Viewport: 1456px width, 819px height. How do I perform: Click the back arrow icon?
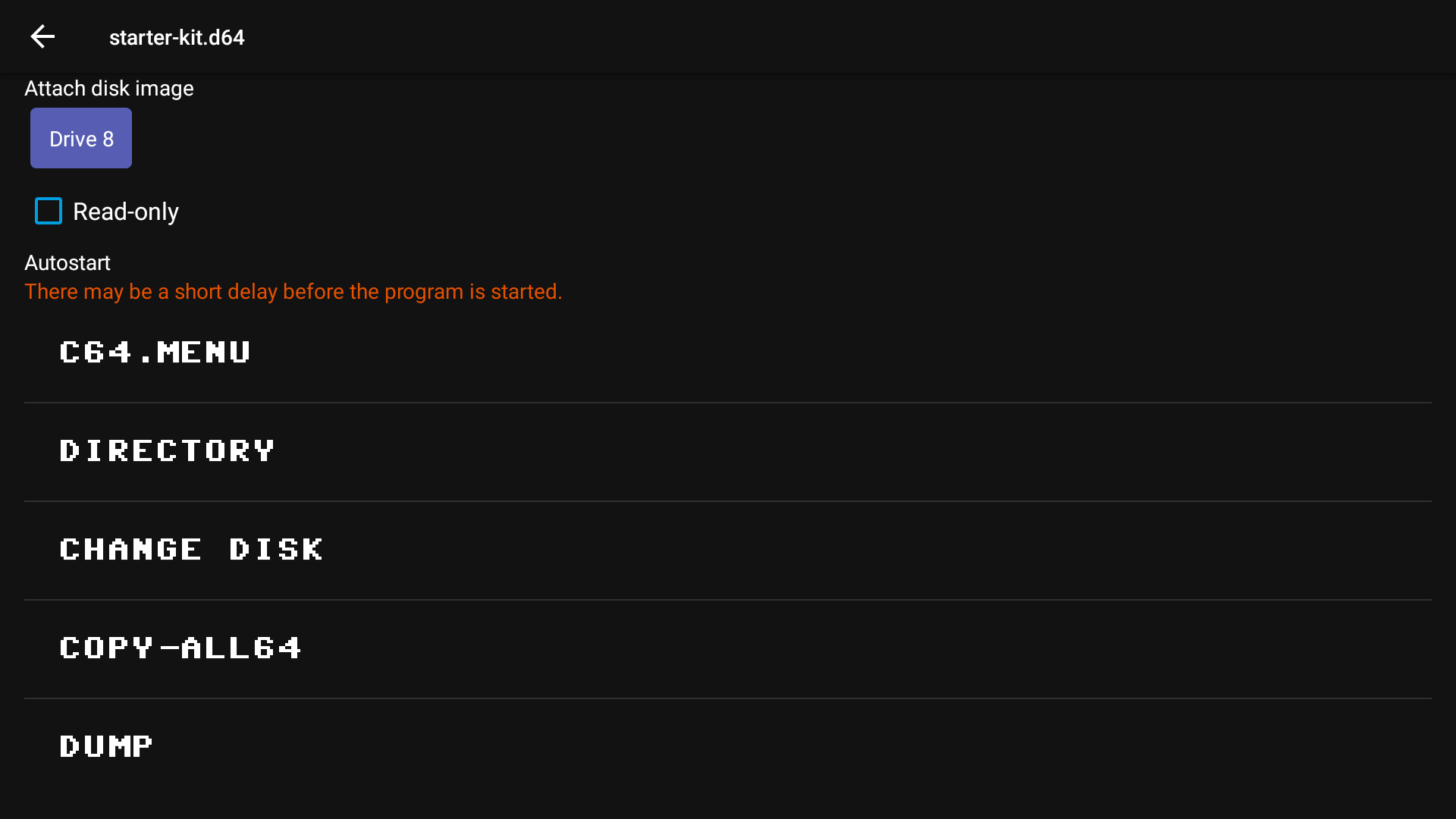[42, 36]
